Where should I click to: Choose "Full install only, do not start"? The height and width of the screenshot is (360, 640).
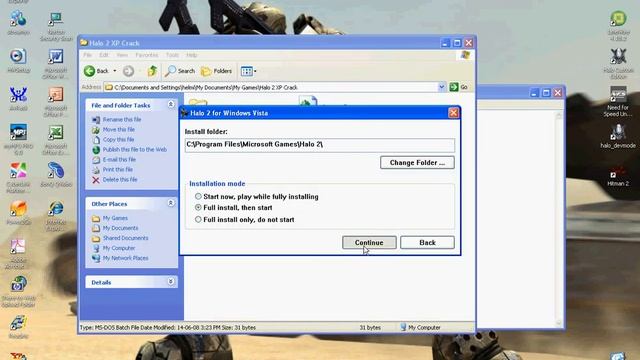point(198,220)
